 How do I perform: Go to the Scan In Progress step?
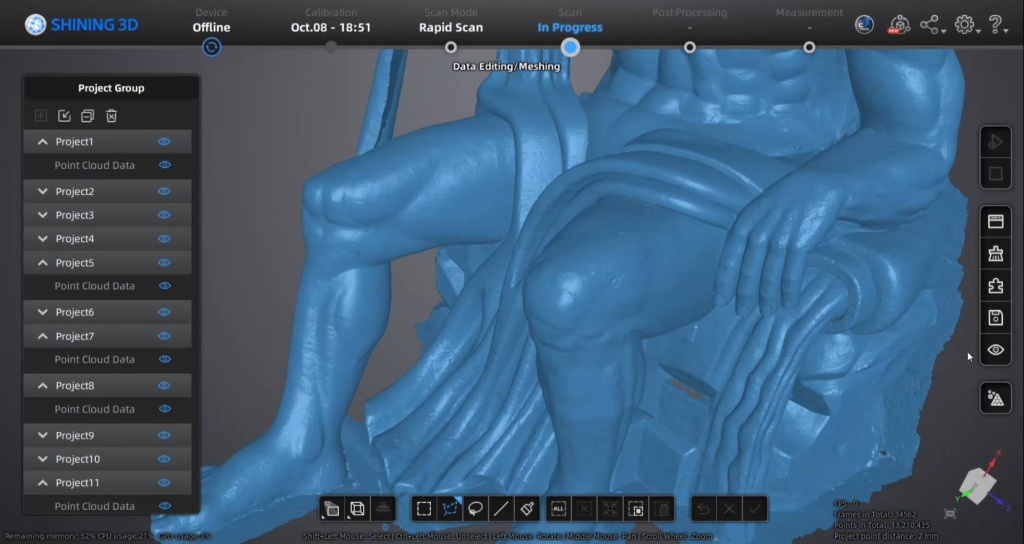coord(570,20)
